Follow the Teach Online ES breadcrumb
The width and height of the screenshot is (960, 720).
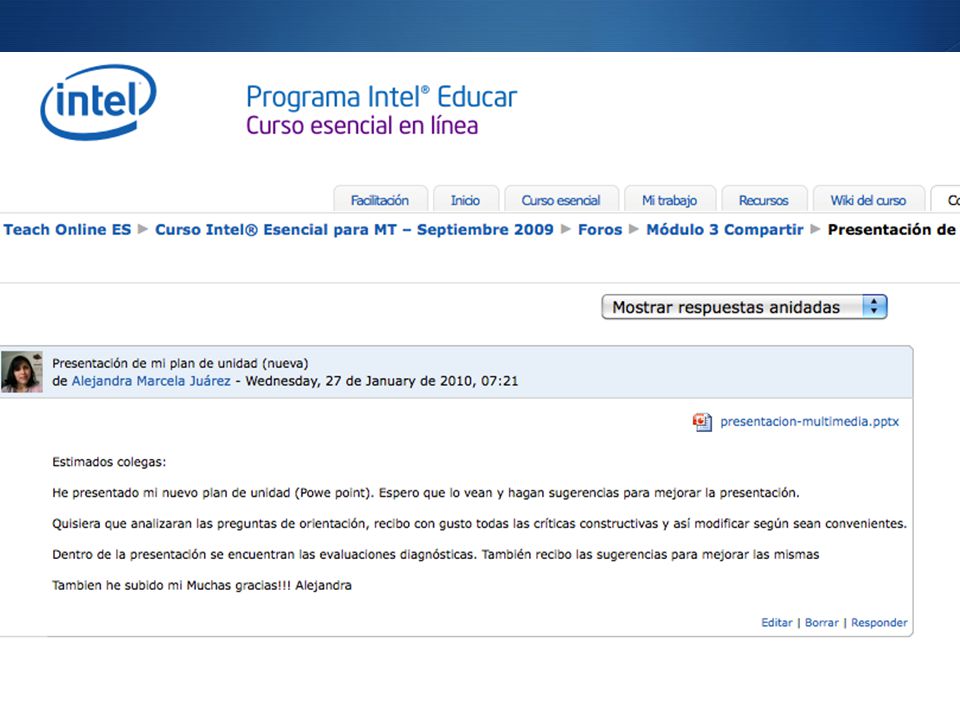pos(67,230)
